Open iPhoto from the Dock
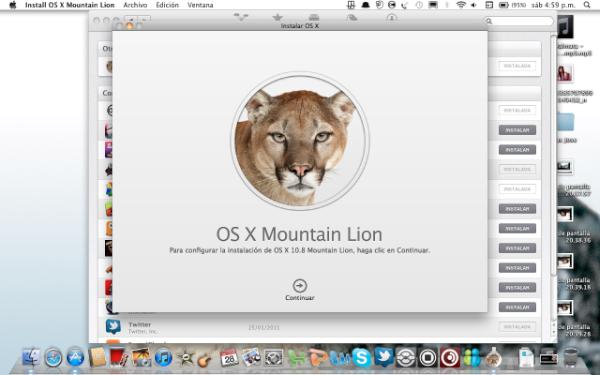The height and width of the screenshot is (375, 600). (x=141, y=357)
